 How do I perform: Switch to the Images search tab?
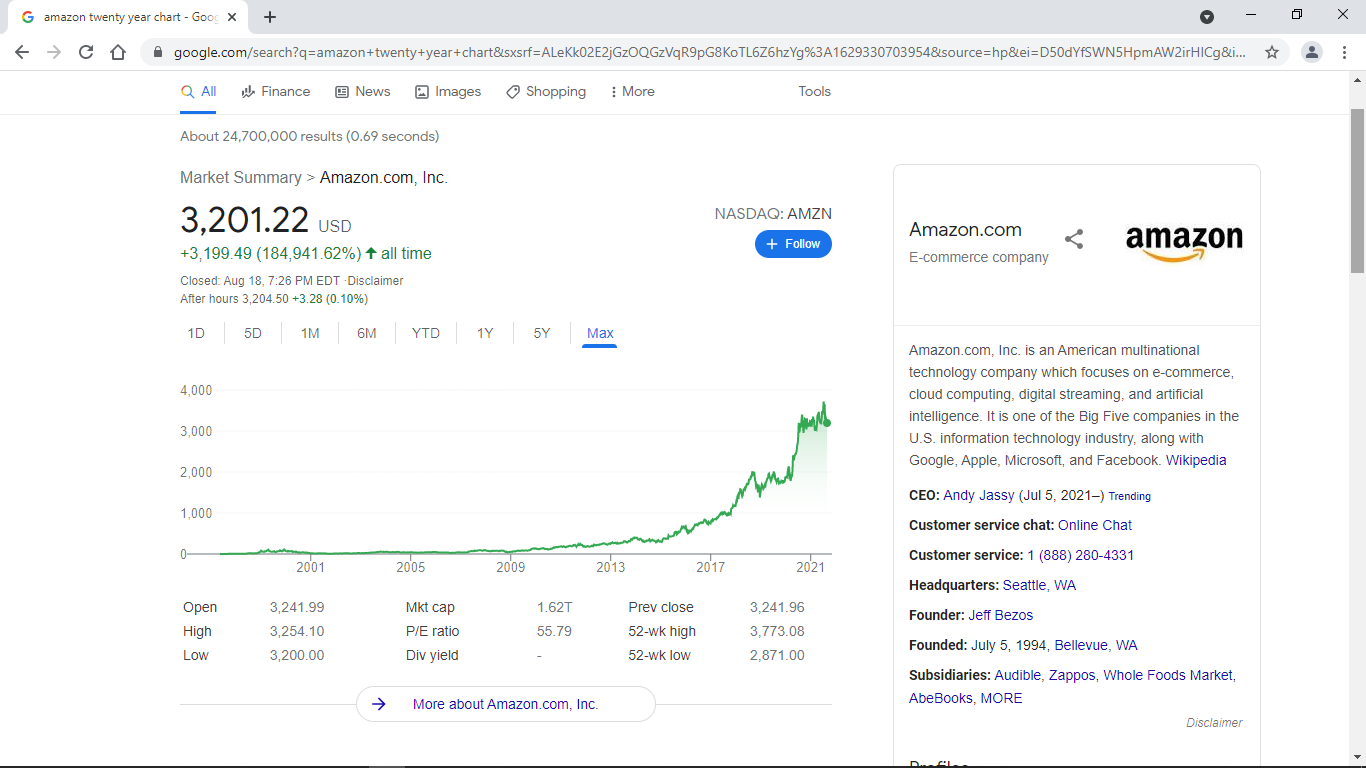448,91
